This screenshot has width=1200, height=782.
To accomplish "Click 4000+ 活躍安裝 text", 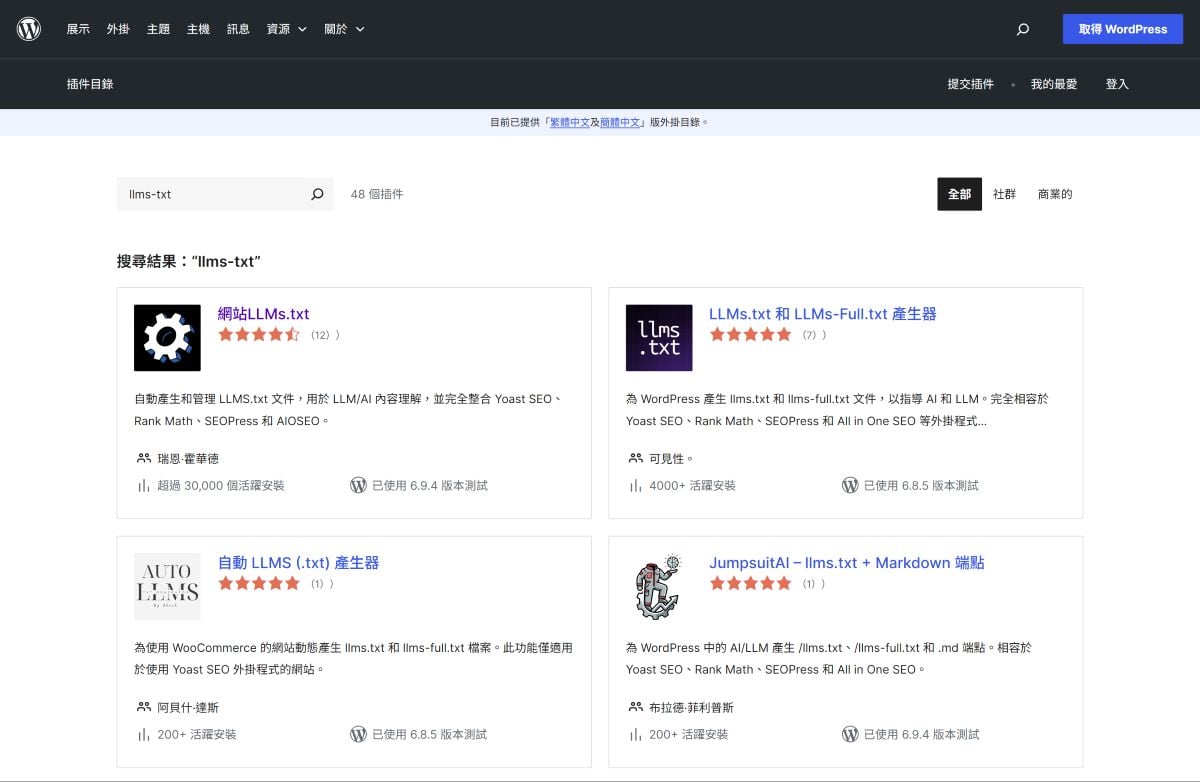I will coord(692,485).
